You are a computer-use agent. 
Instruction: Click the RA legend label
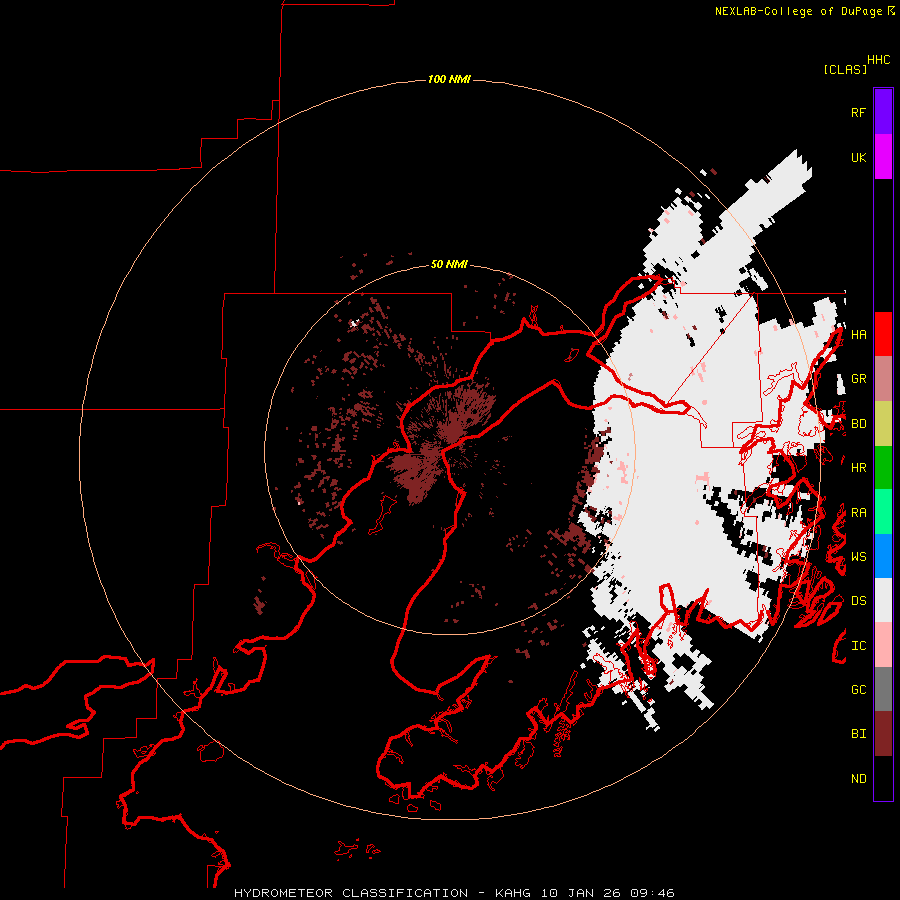[858, 513]
